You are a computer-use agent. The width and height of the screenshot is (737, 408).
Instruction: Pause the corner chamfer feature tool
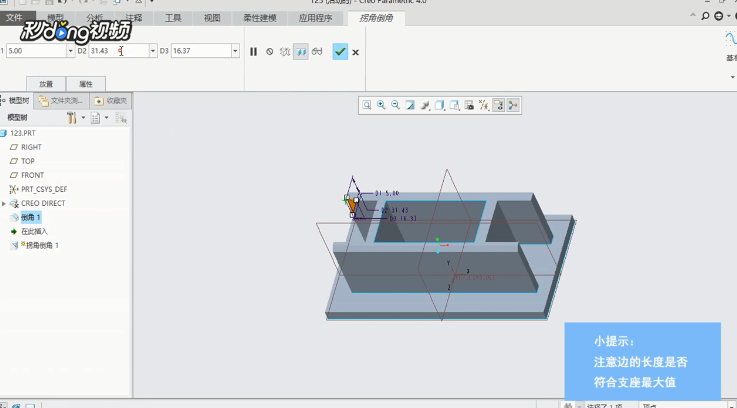click(253, 52)
